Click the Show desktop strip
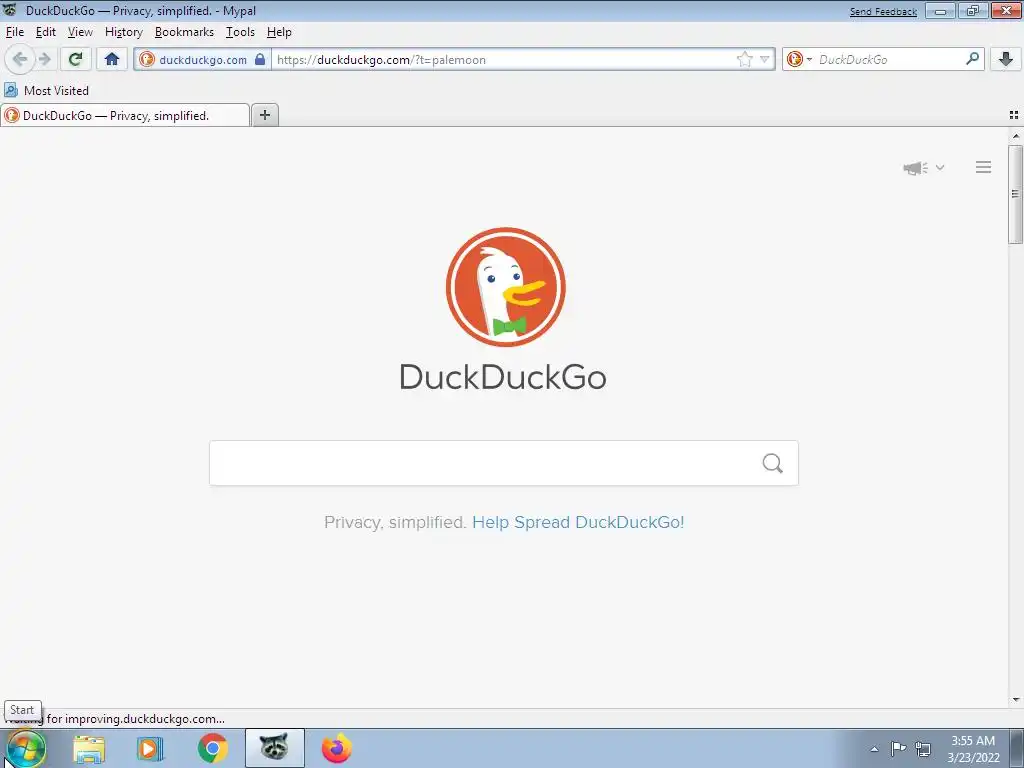Viewport: 1024px width, 768px height. [1017, 748]
